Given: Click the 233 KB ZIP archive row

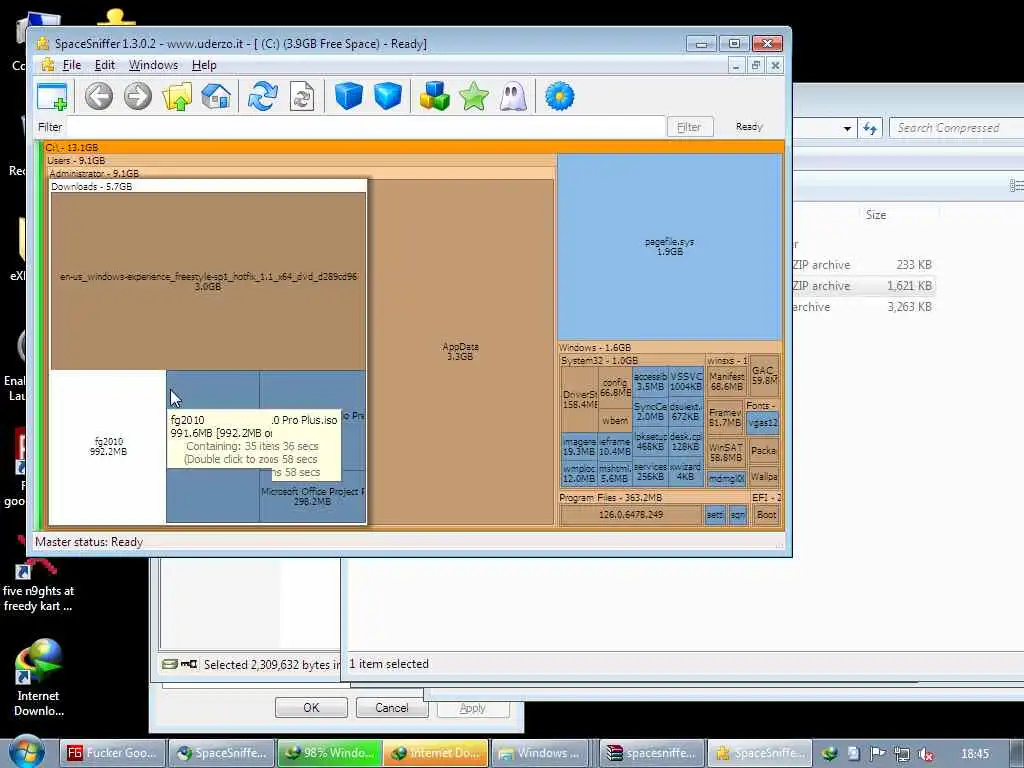Looking at the screenshot, I should click(863, 264).
